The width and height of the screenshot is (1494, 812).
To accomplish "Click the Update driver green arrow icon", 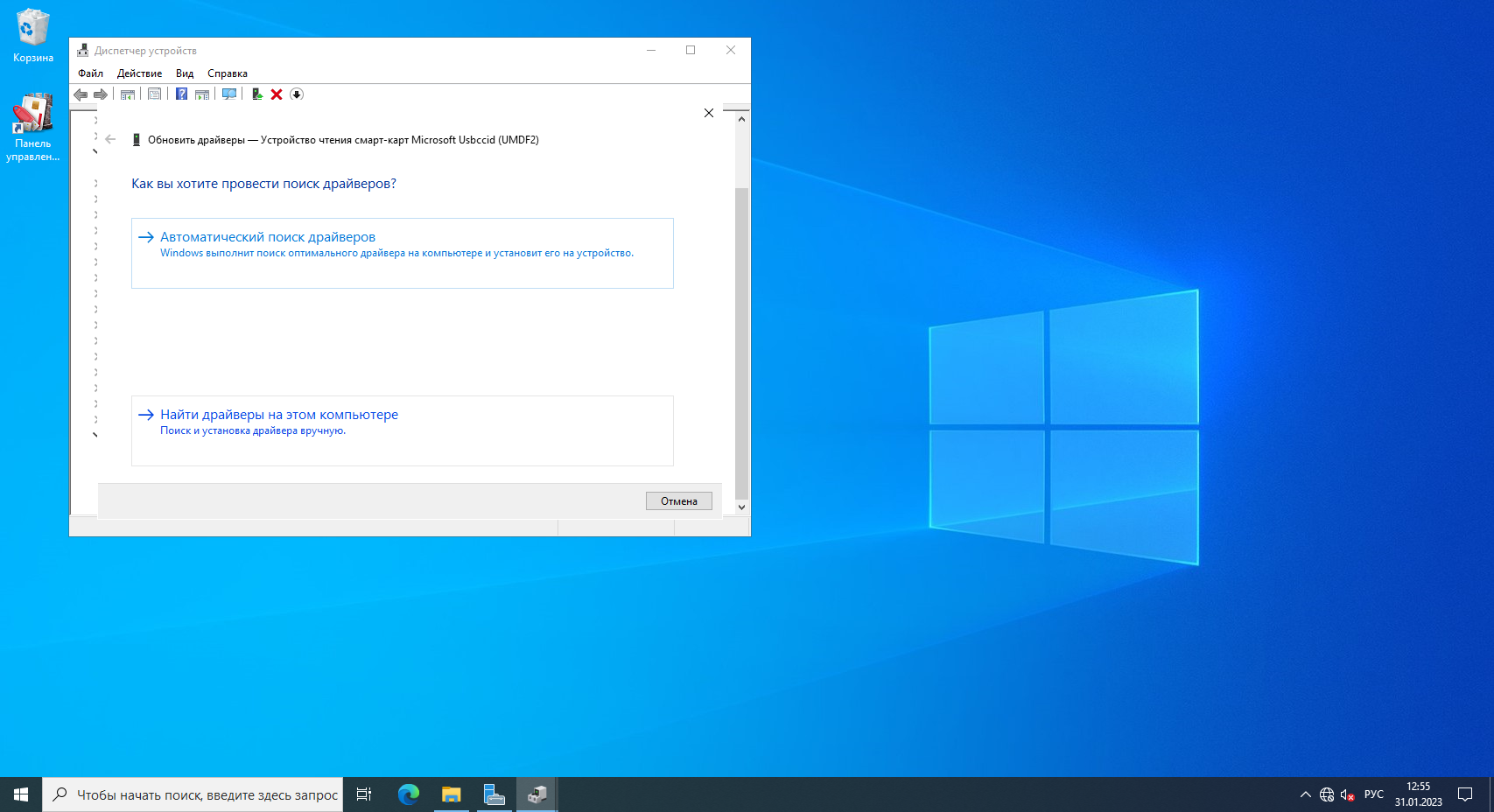I will (257, 94).
